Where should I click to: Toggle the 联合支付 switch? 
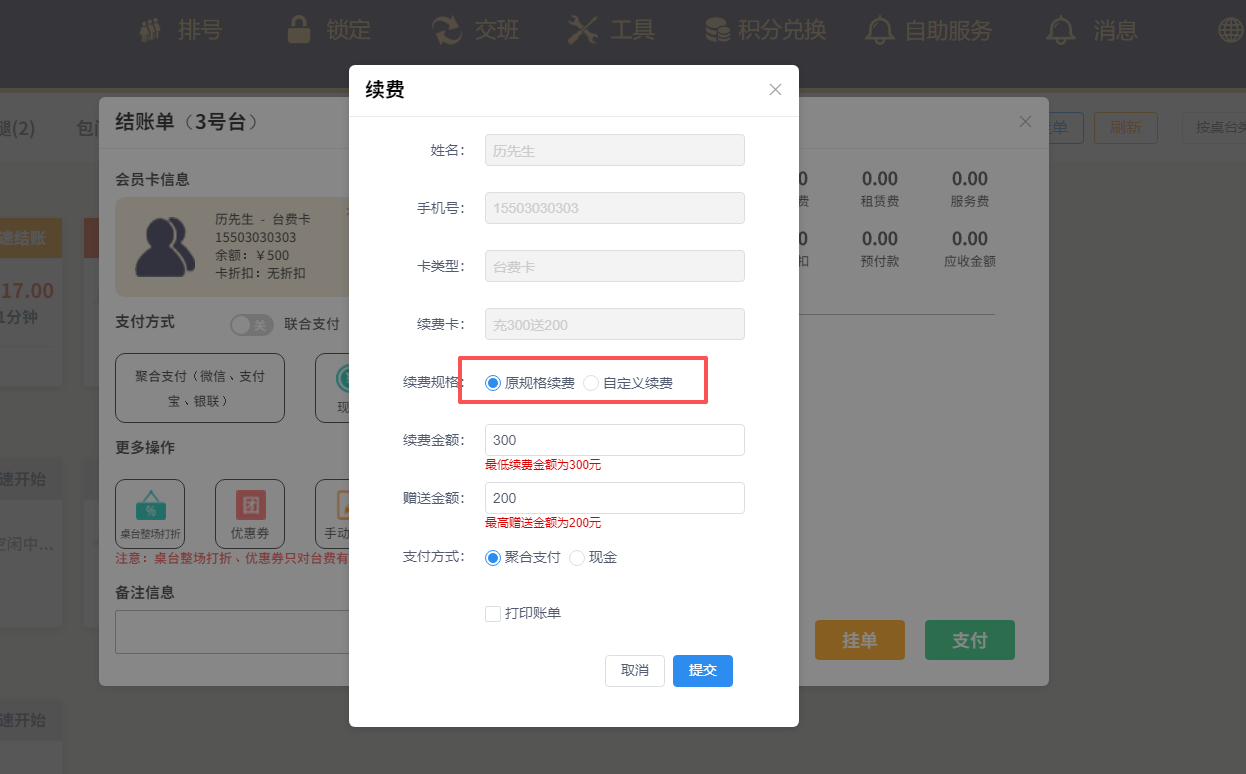pyautogui.click(x=251, y=325)
